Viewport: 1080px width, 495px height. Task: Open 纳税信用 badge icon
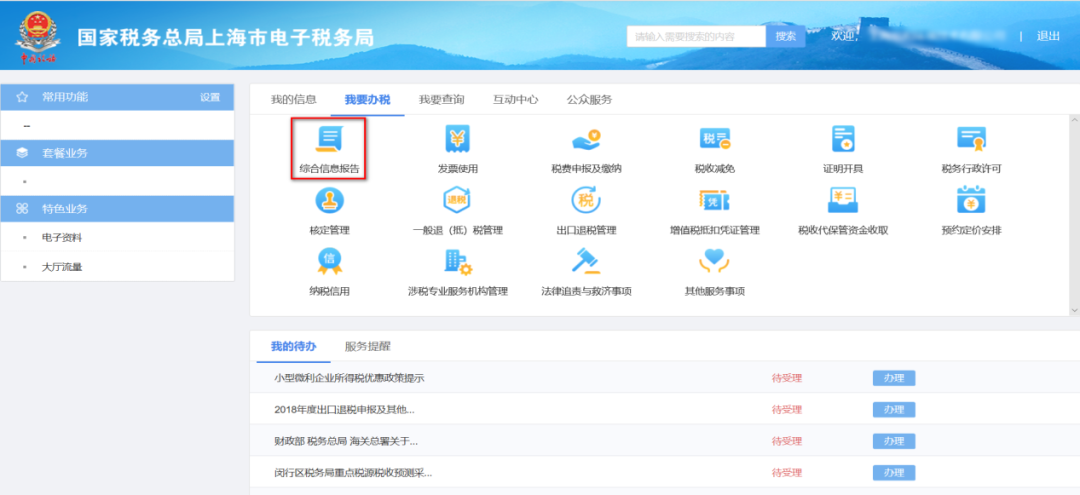[x=329, y=261]
